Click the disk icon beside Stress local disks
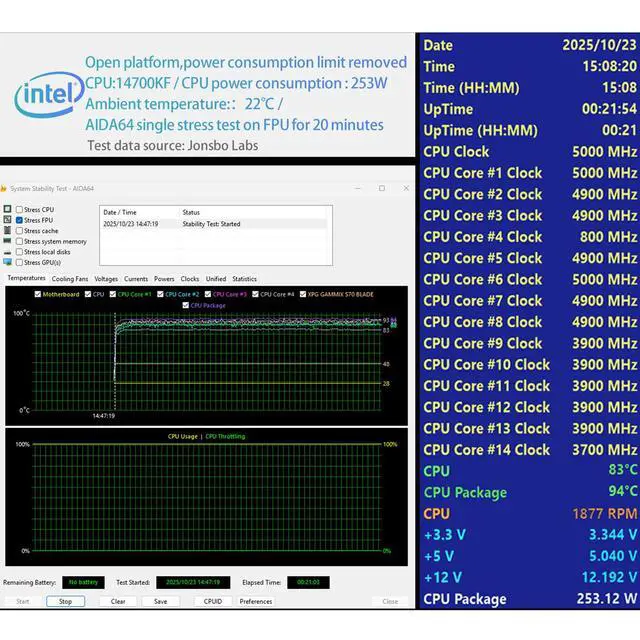The width and height of the screenshot is (640, 640). pyautogui.click(x=7, y=252)
